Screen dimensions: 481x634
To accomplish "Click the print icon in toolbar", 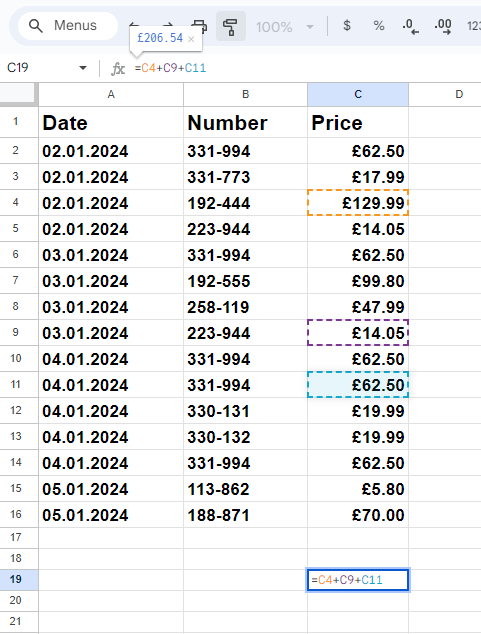I will click(x=200, y=26).
